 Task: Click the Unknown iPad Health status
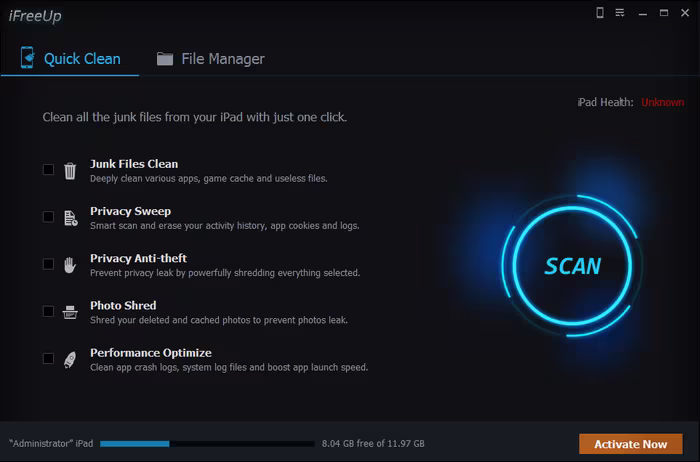[x=662, y=102]
